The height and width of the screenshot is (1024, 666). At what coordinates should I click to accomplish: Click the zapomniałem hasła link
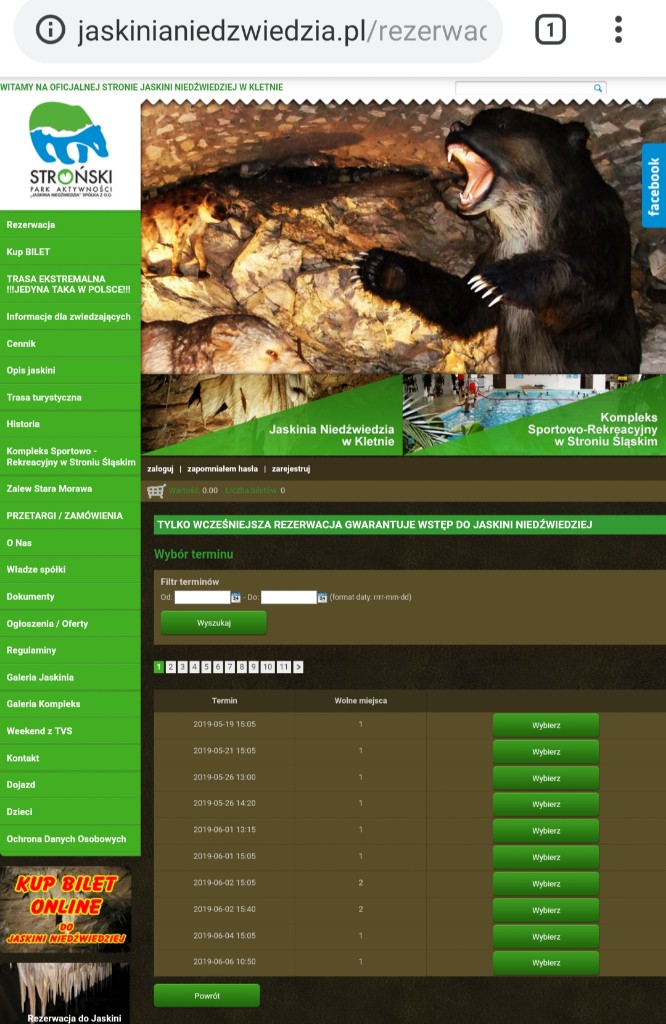222,469
